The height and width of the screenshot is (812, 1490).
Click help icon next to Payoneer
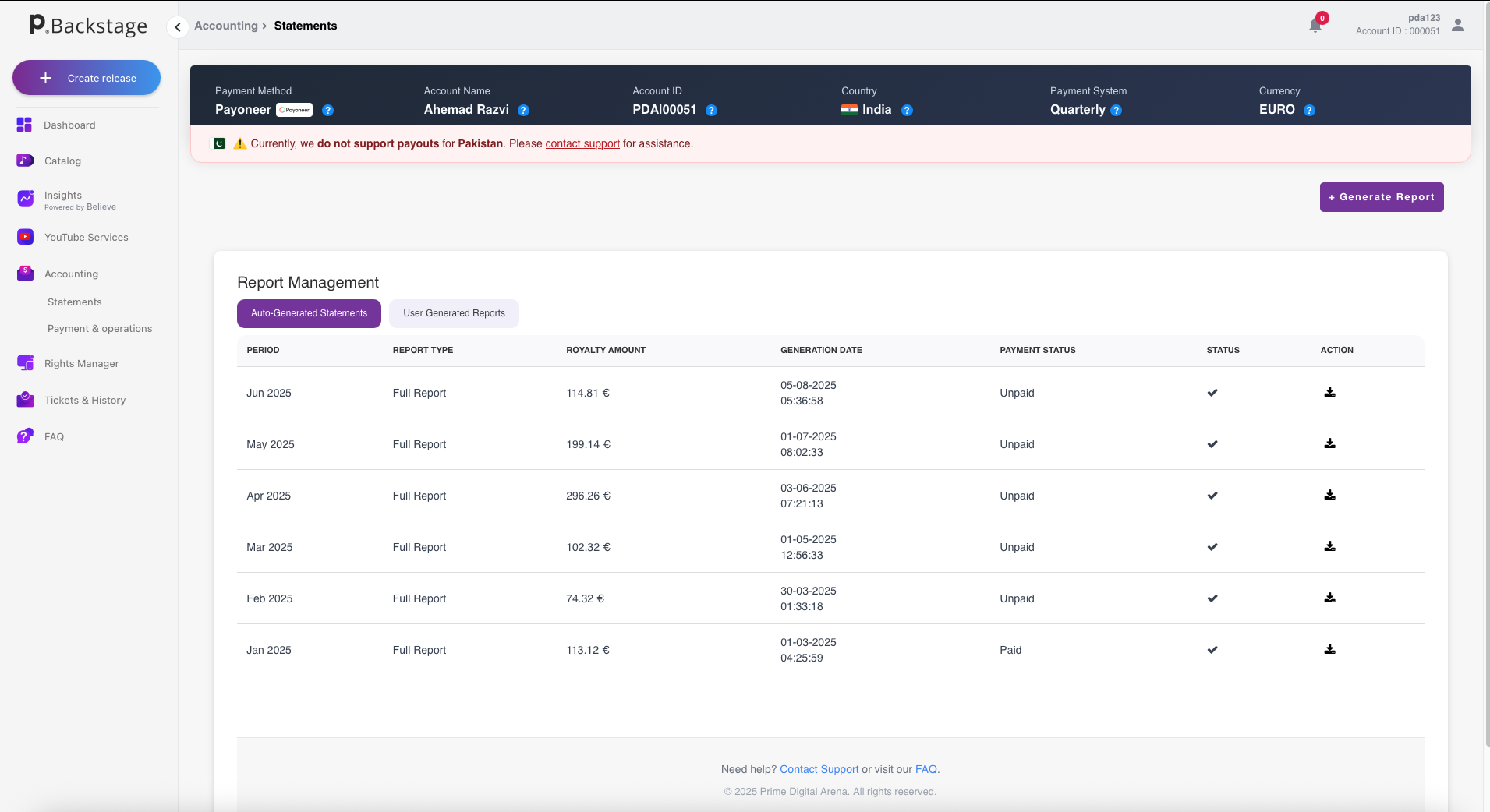coord(328,111)
